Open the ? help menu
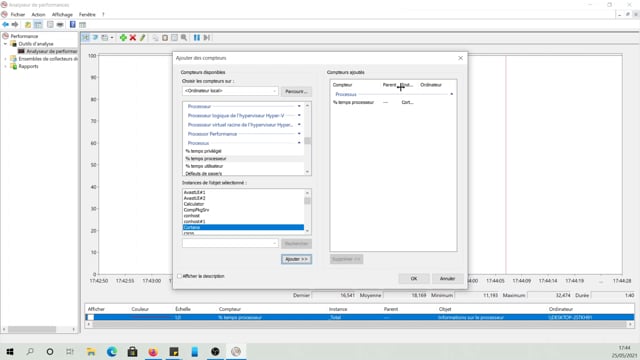Viewport: 640px width, 360px height. pyautogui.click(x=103, y=14)
